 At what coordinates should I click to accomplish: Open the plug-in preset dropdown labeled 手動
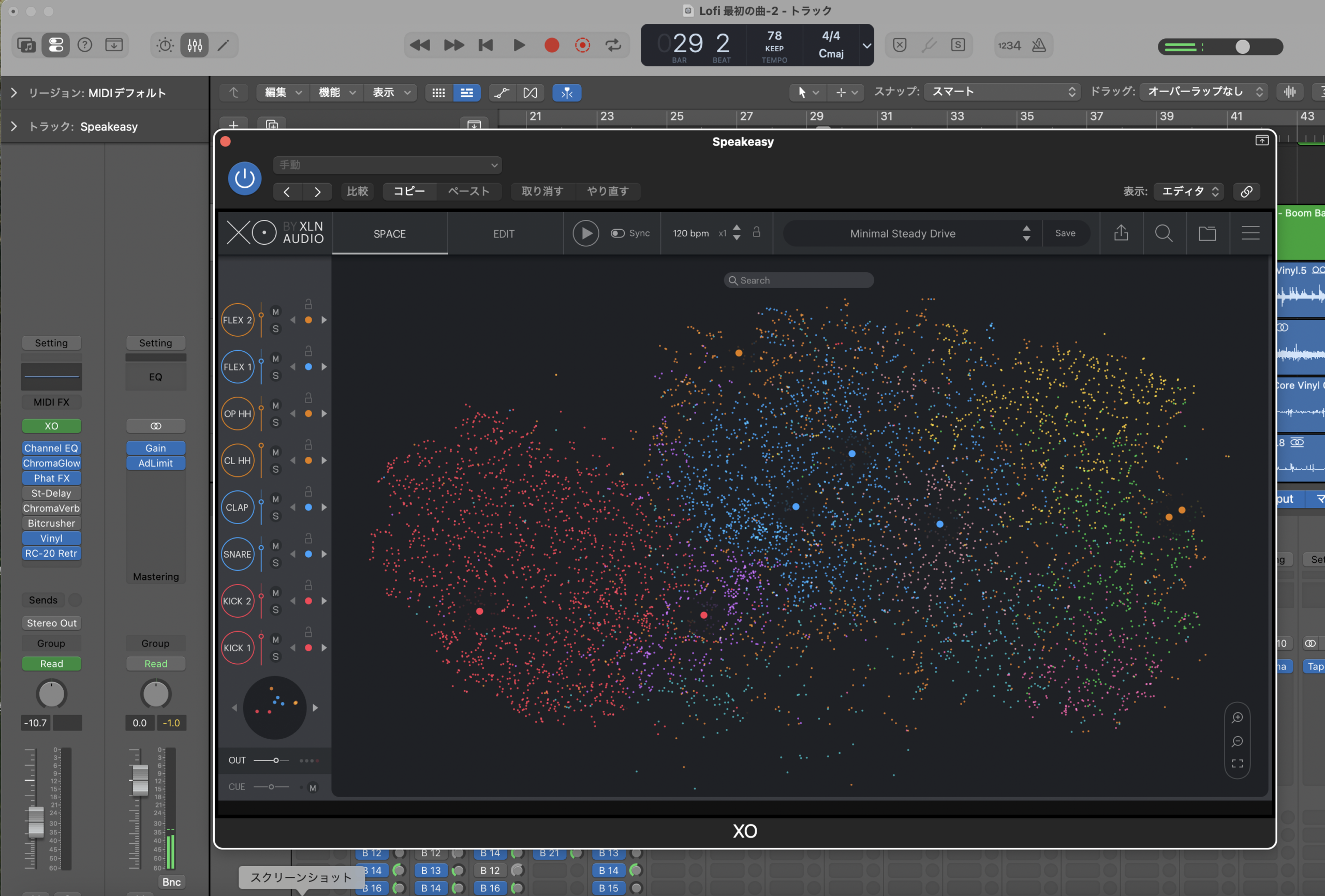(x=387, y=165)
